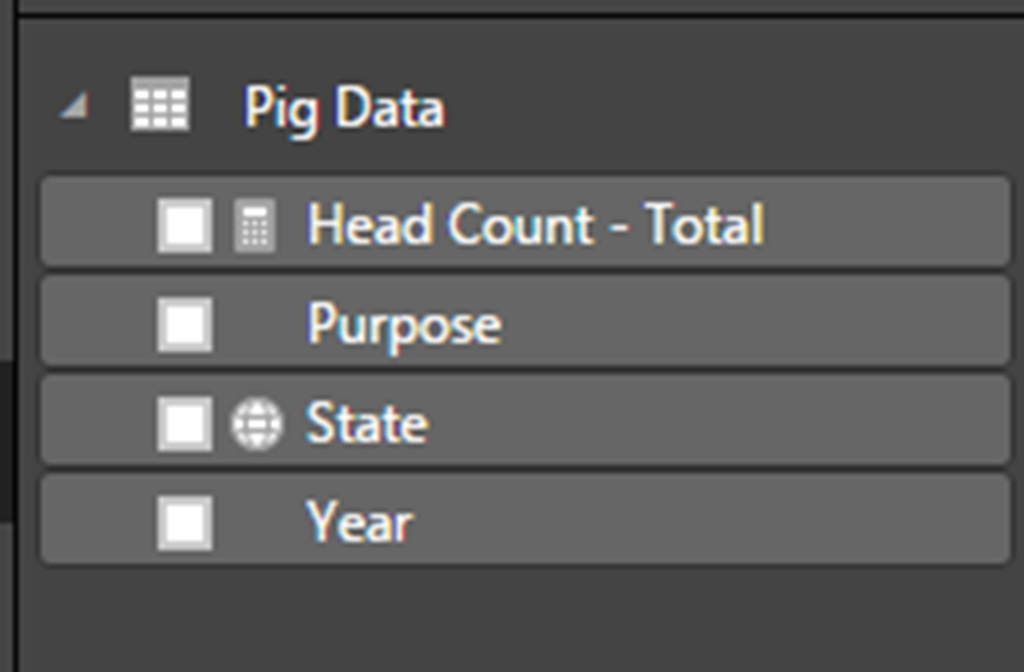Click the calculator icon for Head Count
The height and width of the screenshot is (672, 1024).
point(254,225)
